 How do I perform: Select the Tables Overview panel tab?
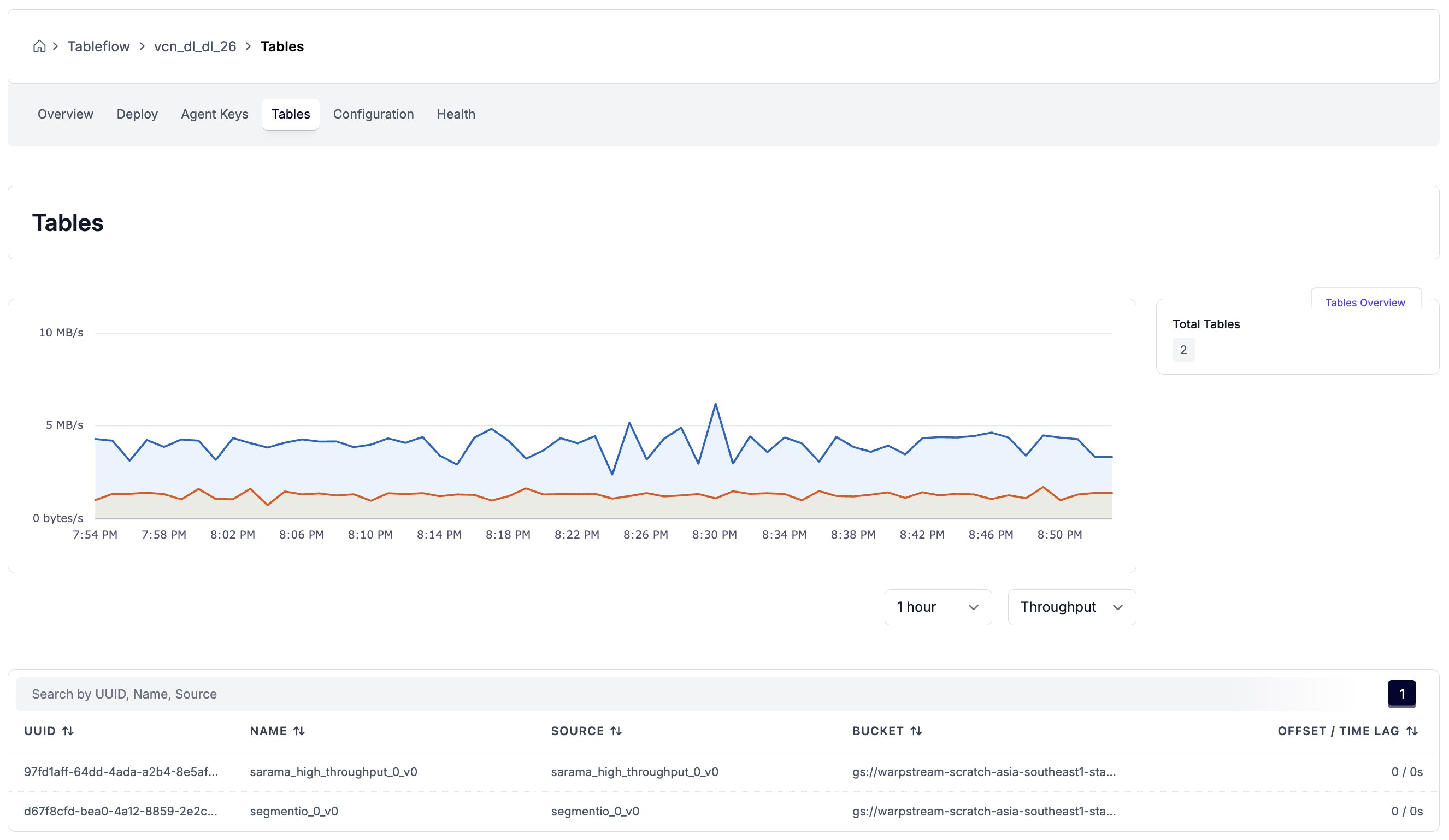(x=1364, y=303)
